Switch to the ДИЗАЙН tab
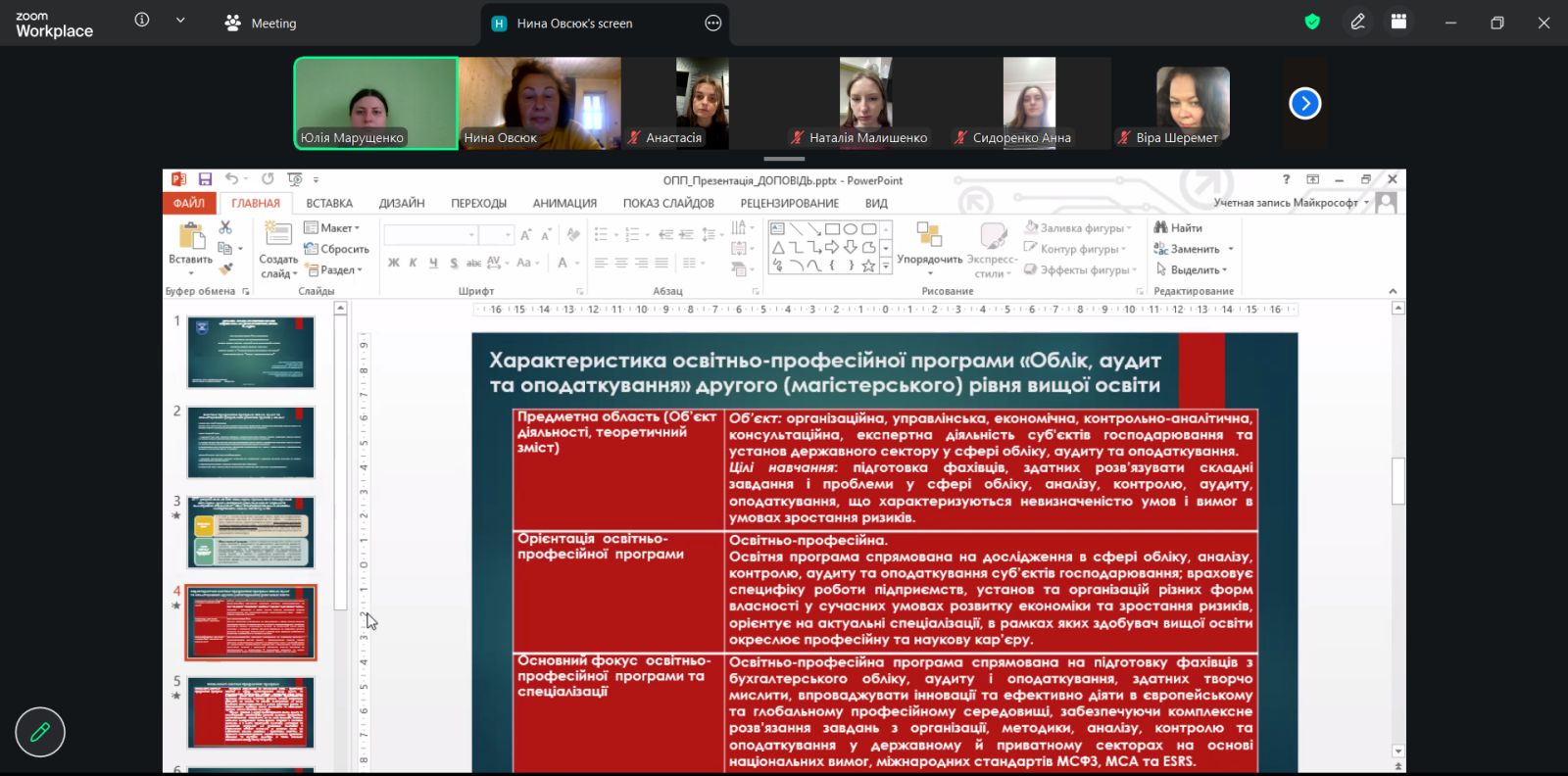 point(402,203)
